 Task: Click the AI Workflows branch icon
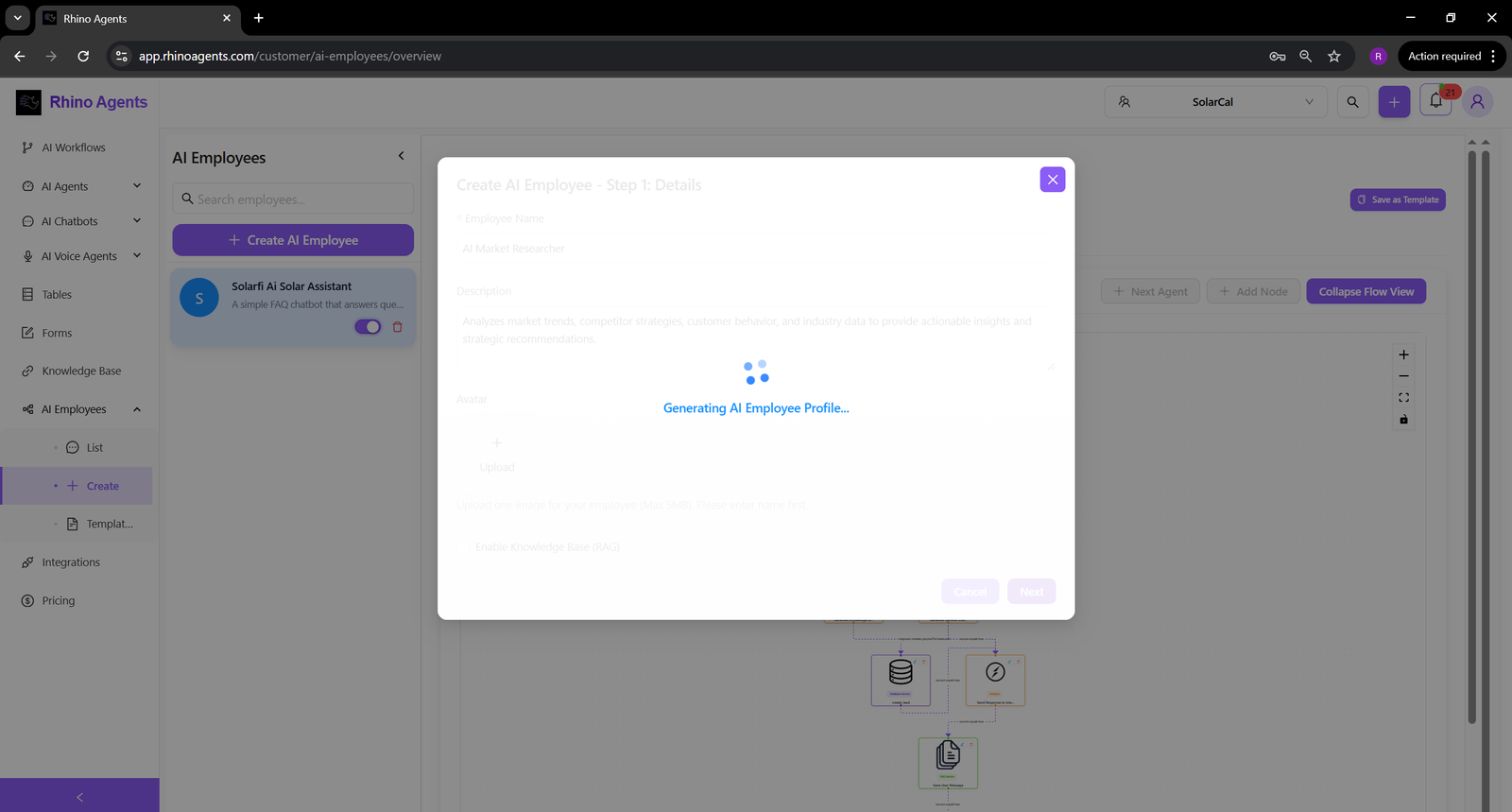[x=27, y=147]
